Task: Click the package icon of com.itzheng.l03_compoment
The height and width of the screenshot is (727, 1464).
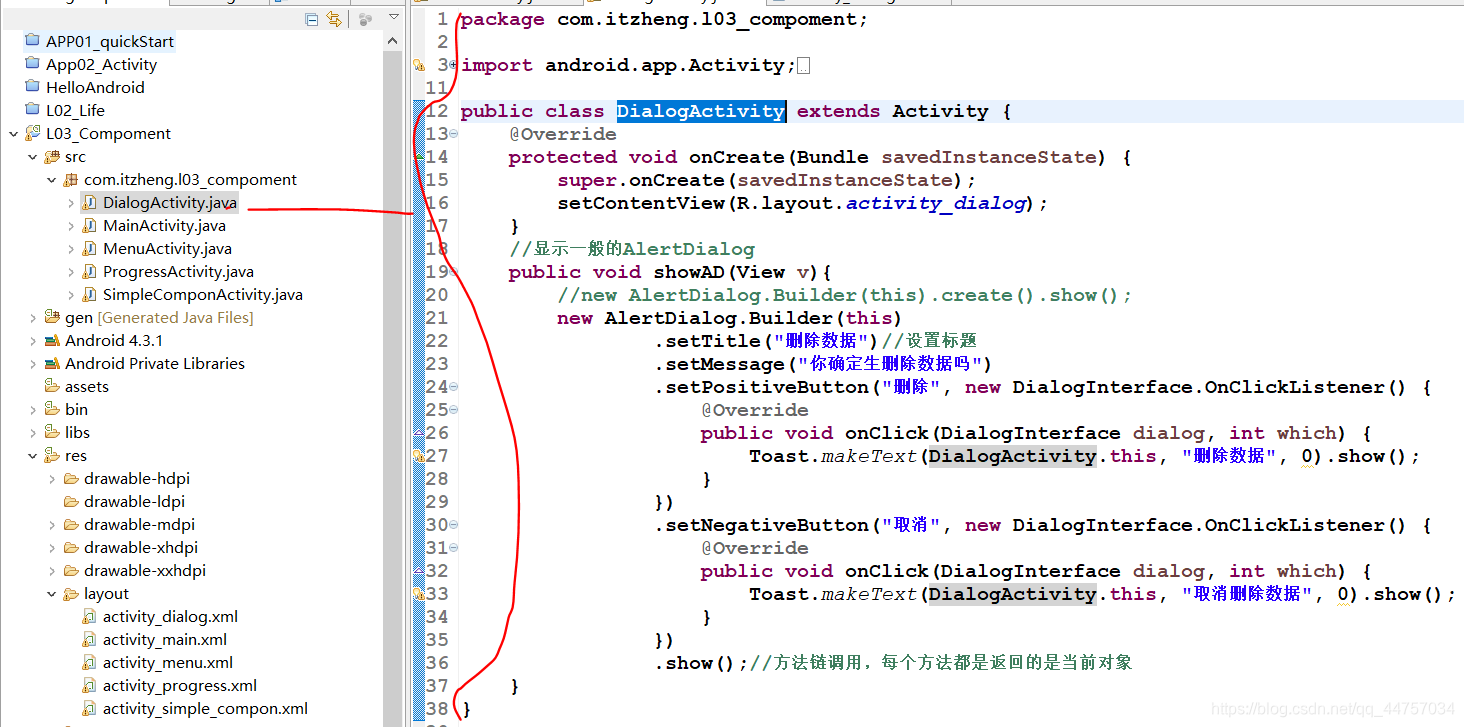Action: (71, 180)
